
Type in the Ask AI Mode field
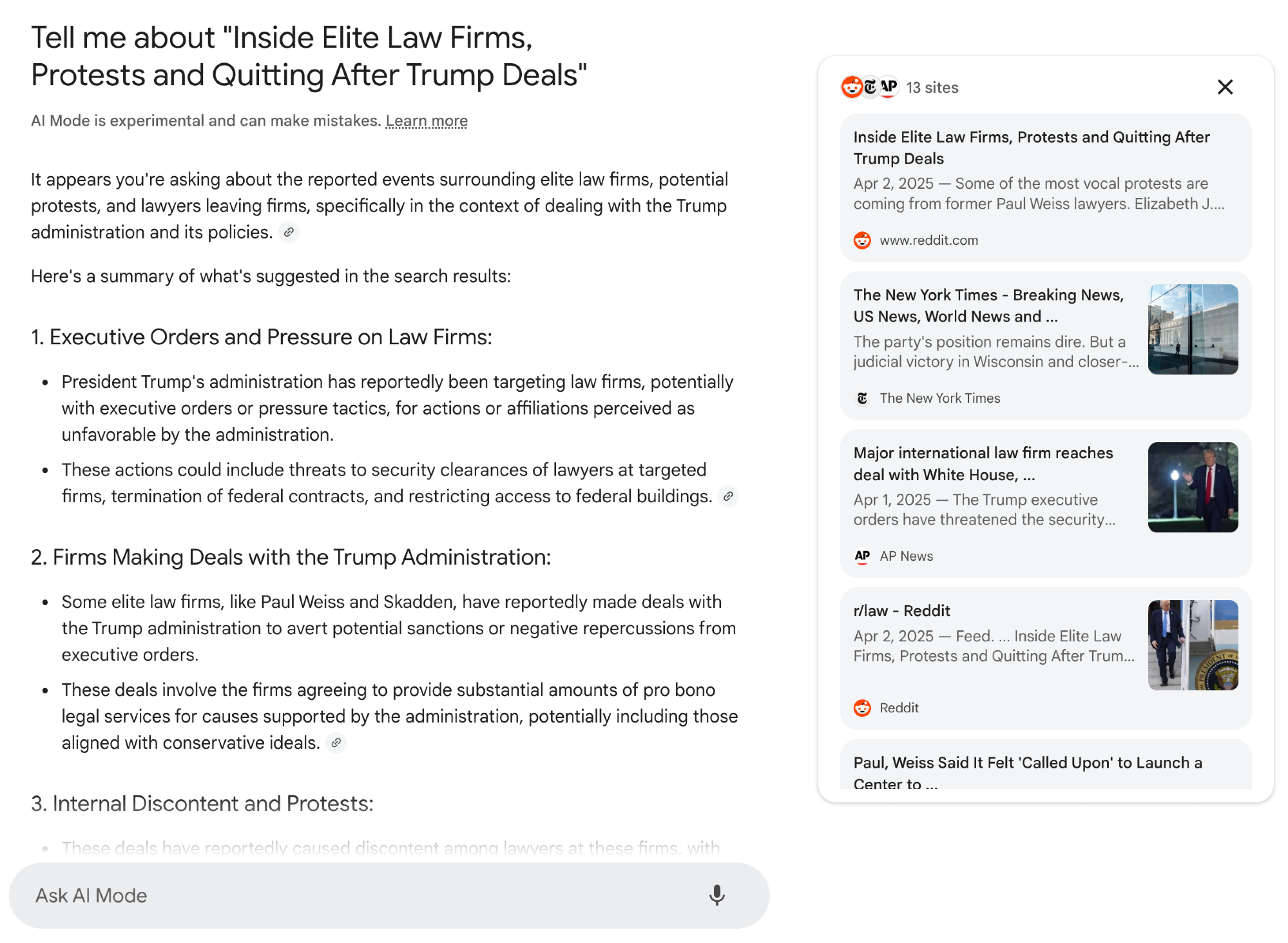361,895
